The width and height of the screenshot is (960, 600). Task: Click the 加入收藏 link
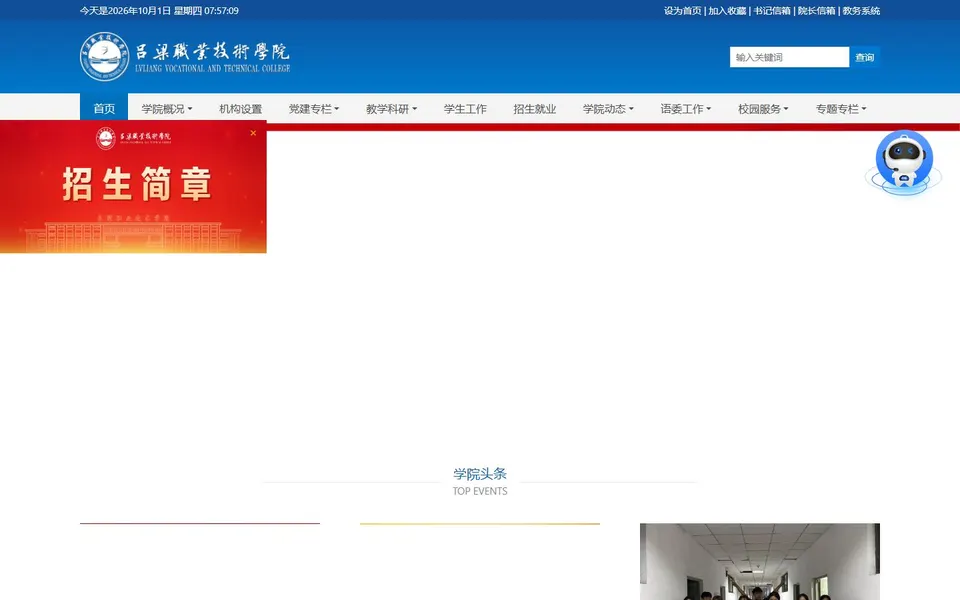click(x=727, y=10)
